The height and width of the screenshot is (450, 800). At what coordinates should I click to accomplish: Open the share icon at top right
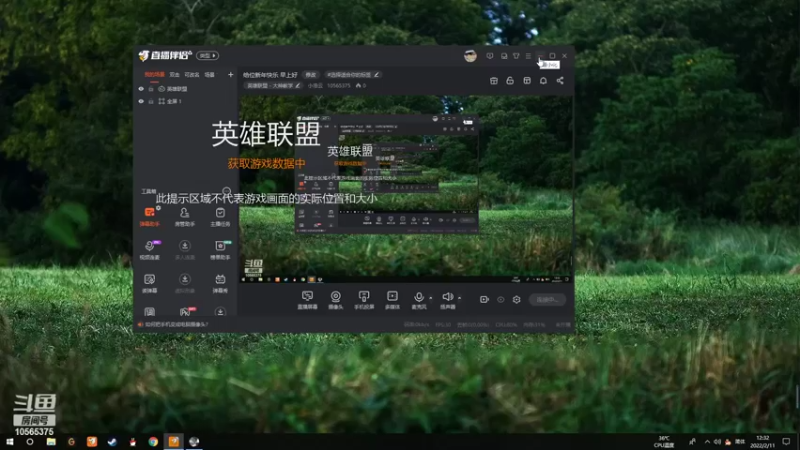[x=560, y=81]
